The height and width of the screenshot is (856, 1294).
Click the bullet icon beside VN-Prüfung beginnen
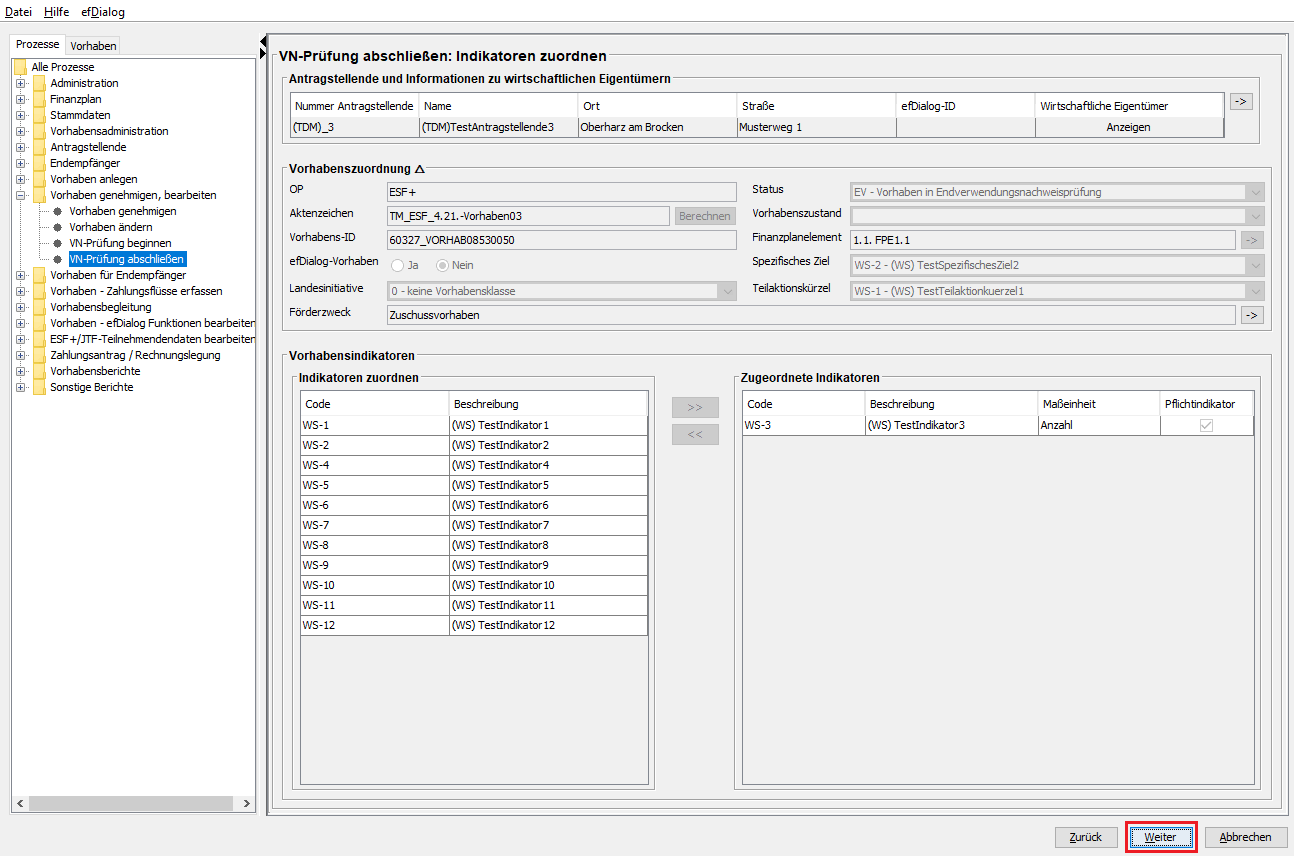[x=58, y=243]
